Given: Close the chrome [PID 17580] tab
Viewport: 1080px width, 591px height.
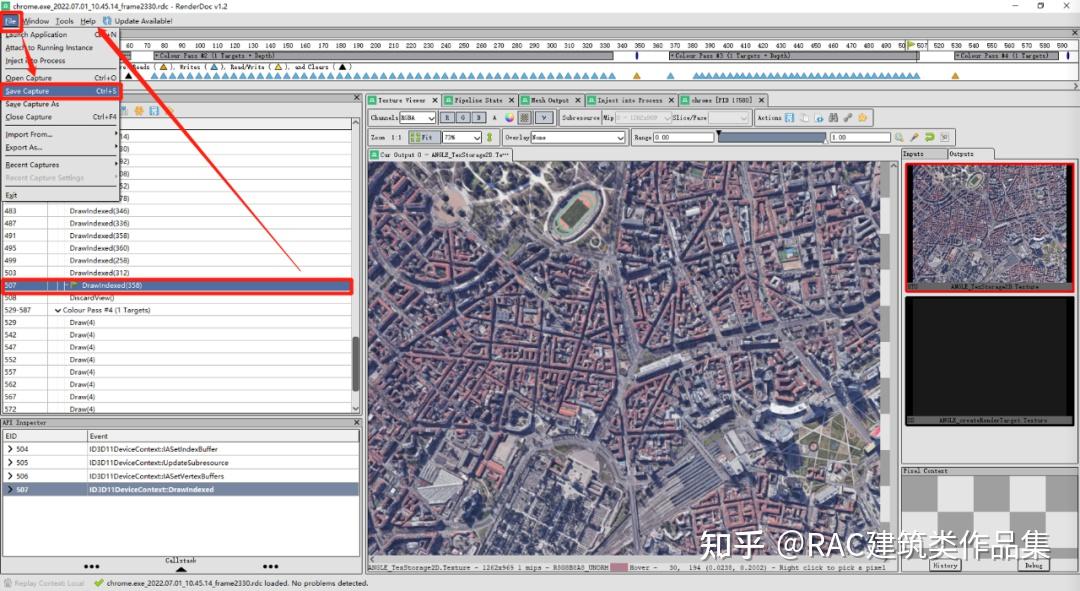Looking at the screenshot, I should [x=761, y=100].
